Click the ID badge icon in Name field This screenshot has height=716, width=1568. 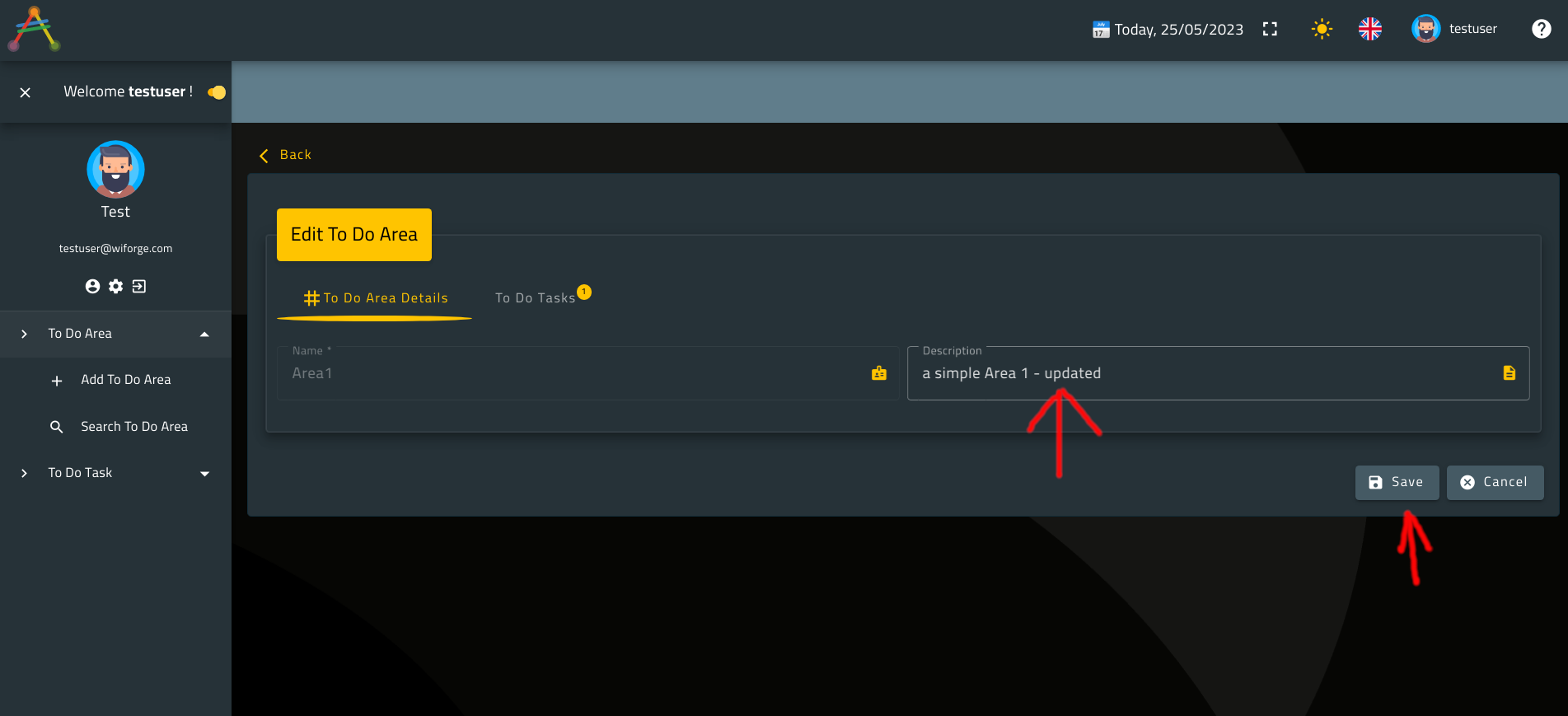(879, 373)
